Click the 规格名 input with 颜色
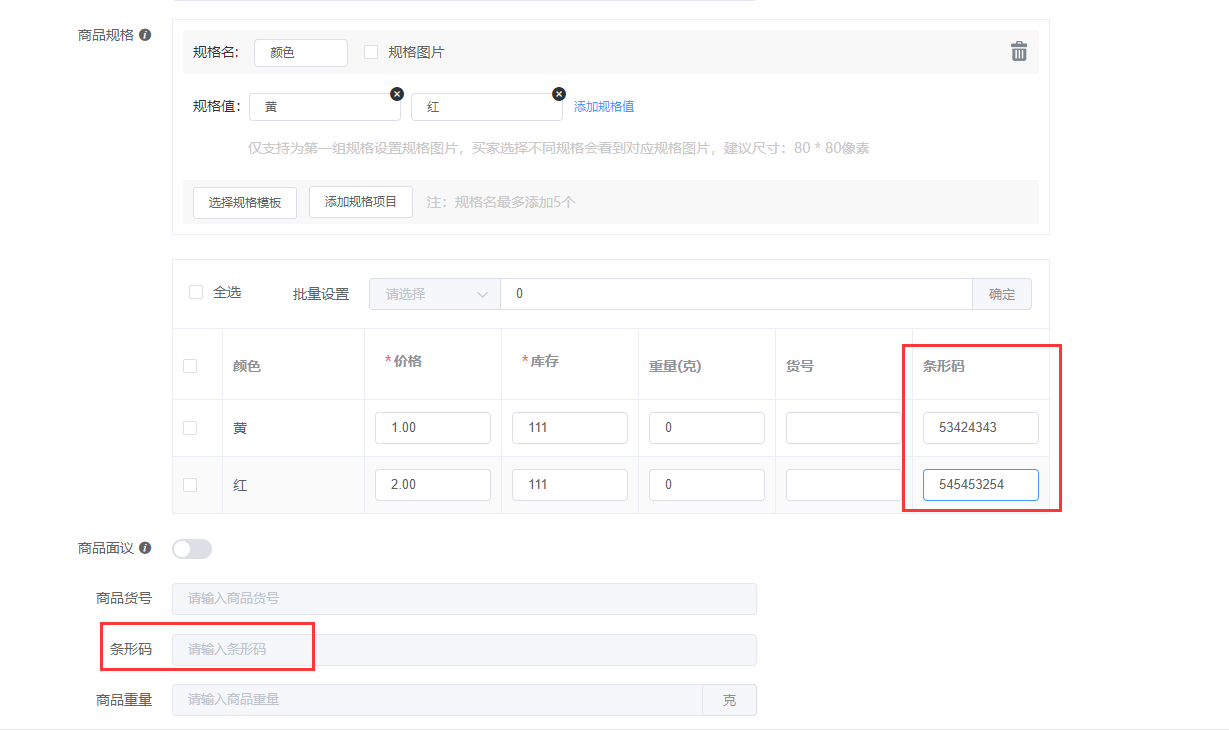 (301, 53)
